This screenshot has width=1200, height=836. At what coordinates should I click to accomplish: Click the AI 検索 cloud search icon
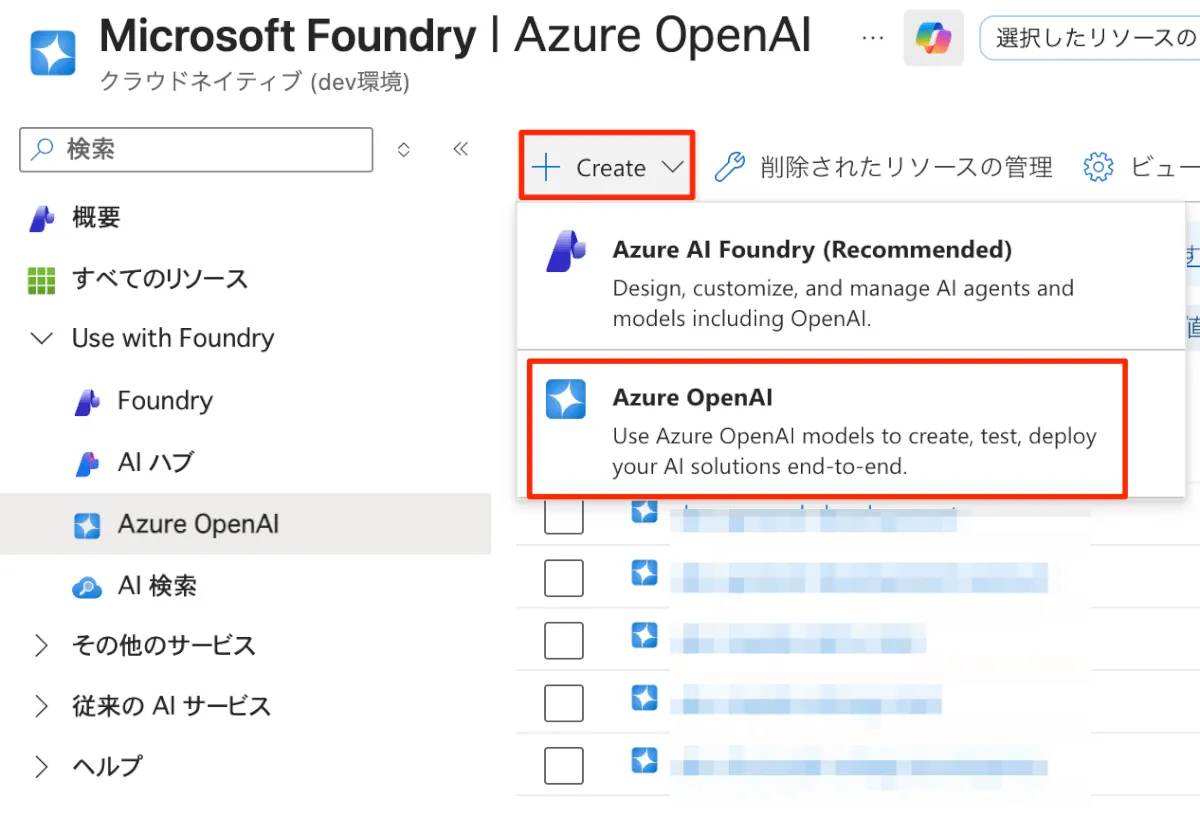(88, 587)
